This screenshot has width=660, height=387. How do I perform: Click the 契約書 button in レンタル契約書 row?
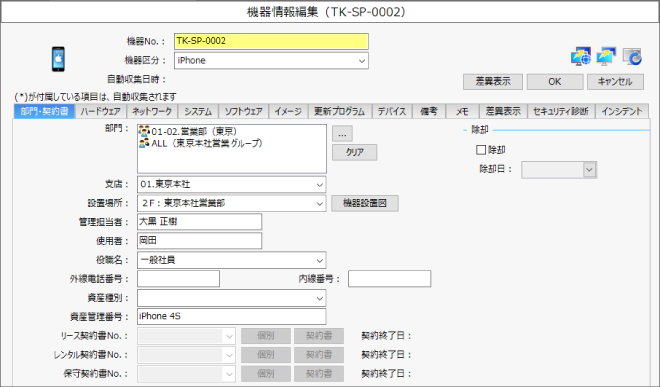(x=319, y=355)
